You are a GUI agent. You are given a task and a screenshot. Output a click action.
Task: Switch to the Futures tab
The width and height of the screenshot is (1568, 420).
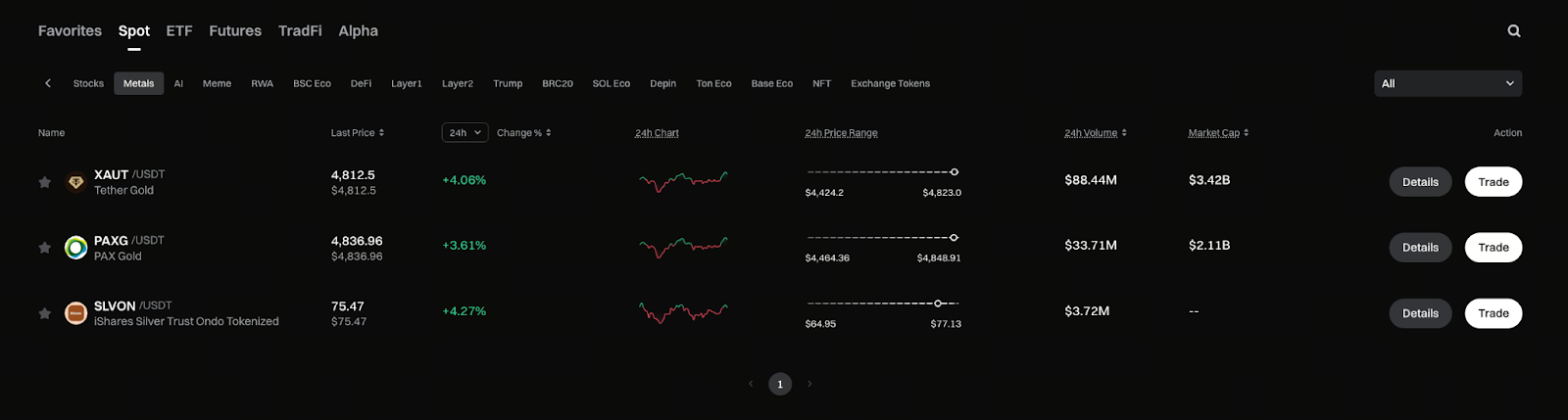[235, 31]
